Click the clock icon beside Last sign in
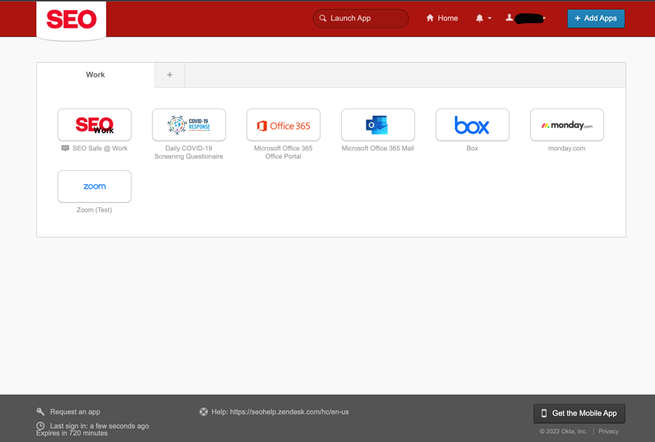 tap(41, 426)
